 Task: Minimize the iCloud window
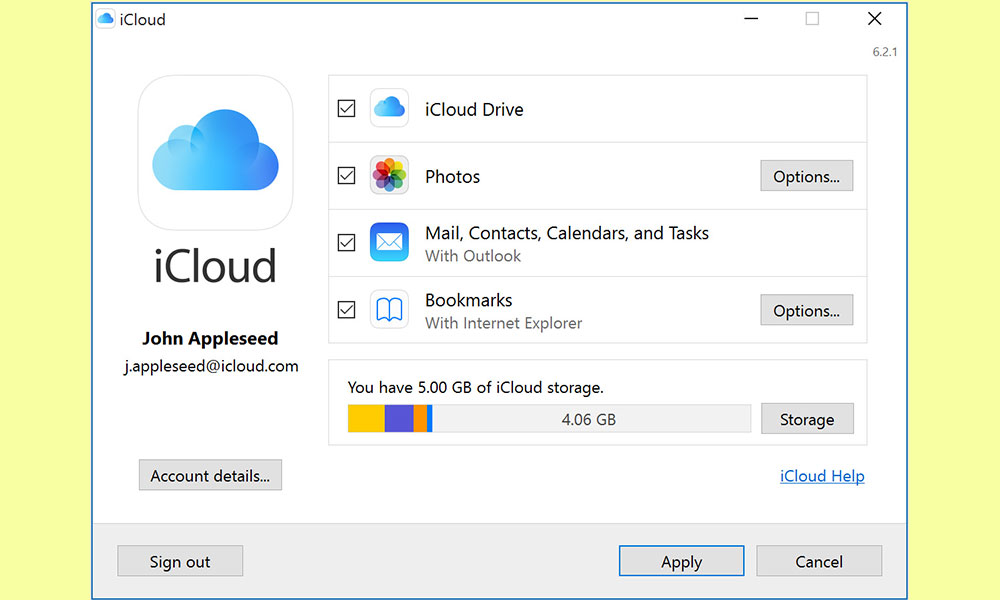pyautogui.click(x=751, y=18)
